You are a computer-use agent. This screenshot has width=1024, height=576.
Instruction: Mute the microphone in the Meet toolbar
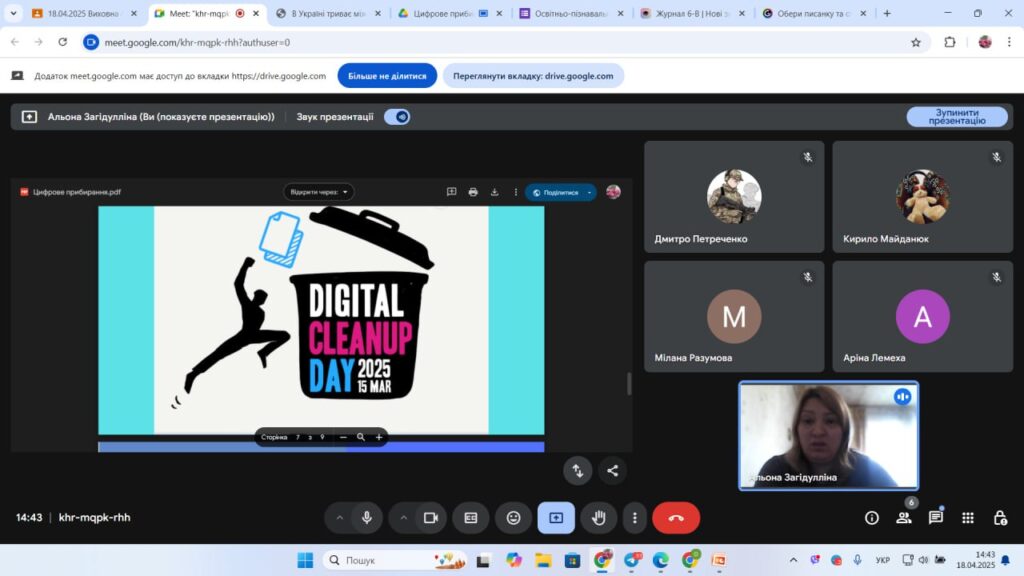pos(367,518)
